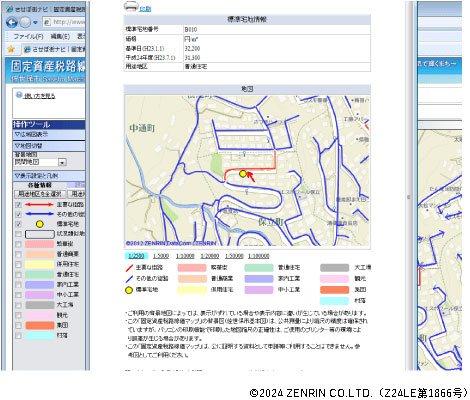Enable the 併用住宅 yellow checkbox
The image size is (470, 400).
pyautogui.click(x=19, y=265)
